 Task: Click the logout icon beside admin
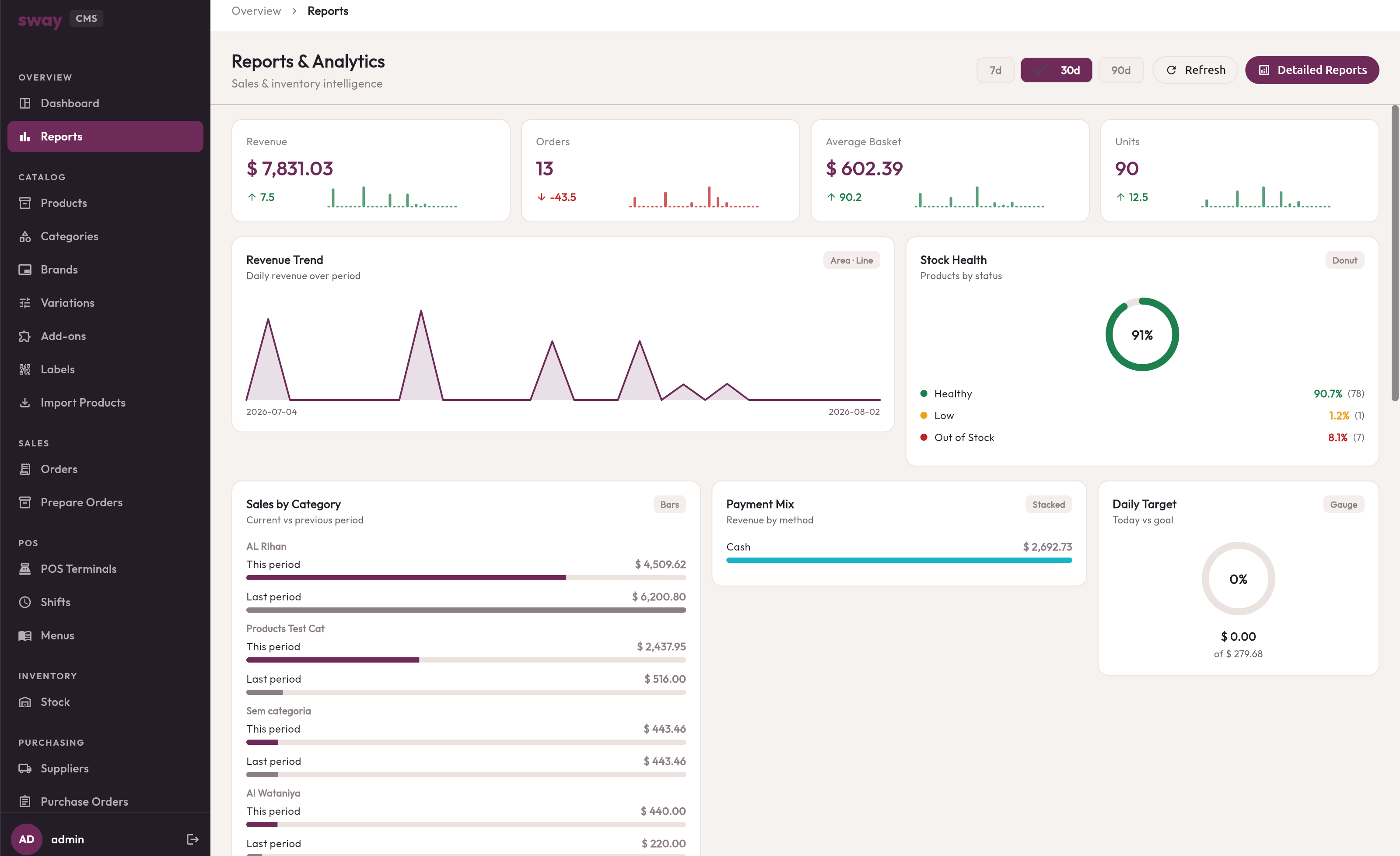[192, 839]
